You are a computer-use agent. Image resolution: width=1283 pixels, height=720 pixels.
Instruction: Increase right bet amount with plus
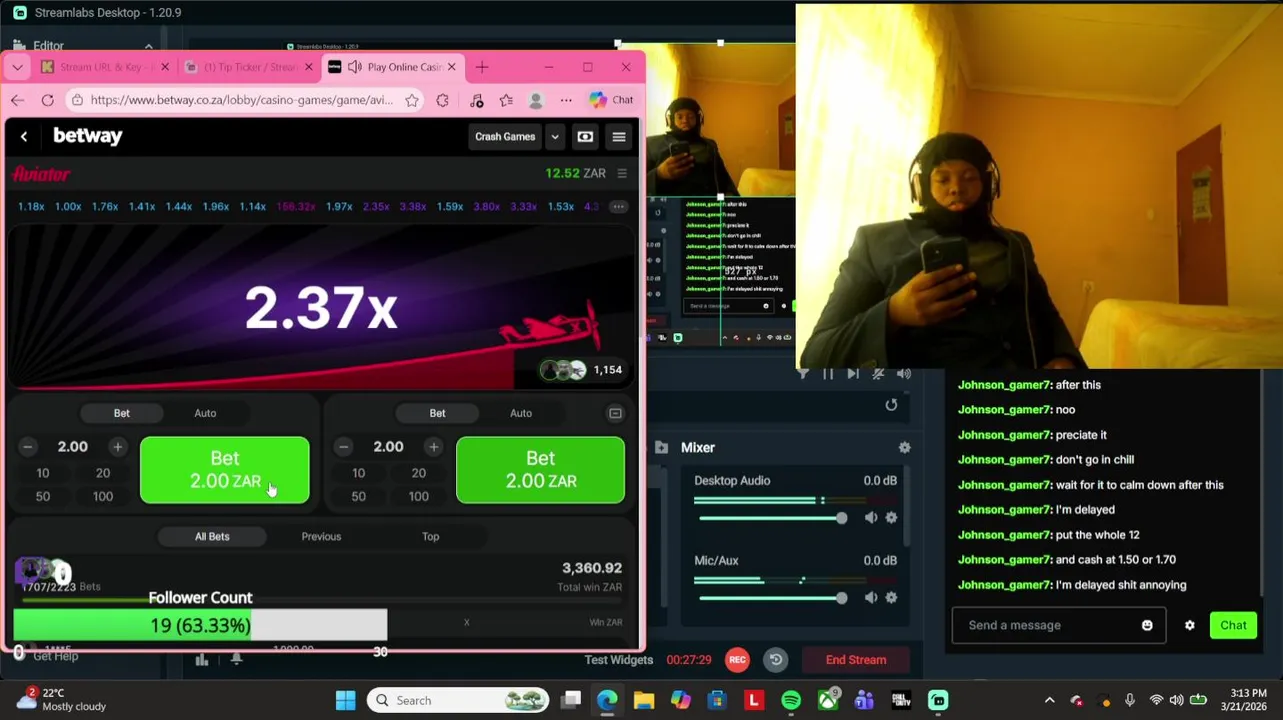click(x=433, y=447)
